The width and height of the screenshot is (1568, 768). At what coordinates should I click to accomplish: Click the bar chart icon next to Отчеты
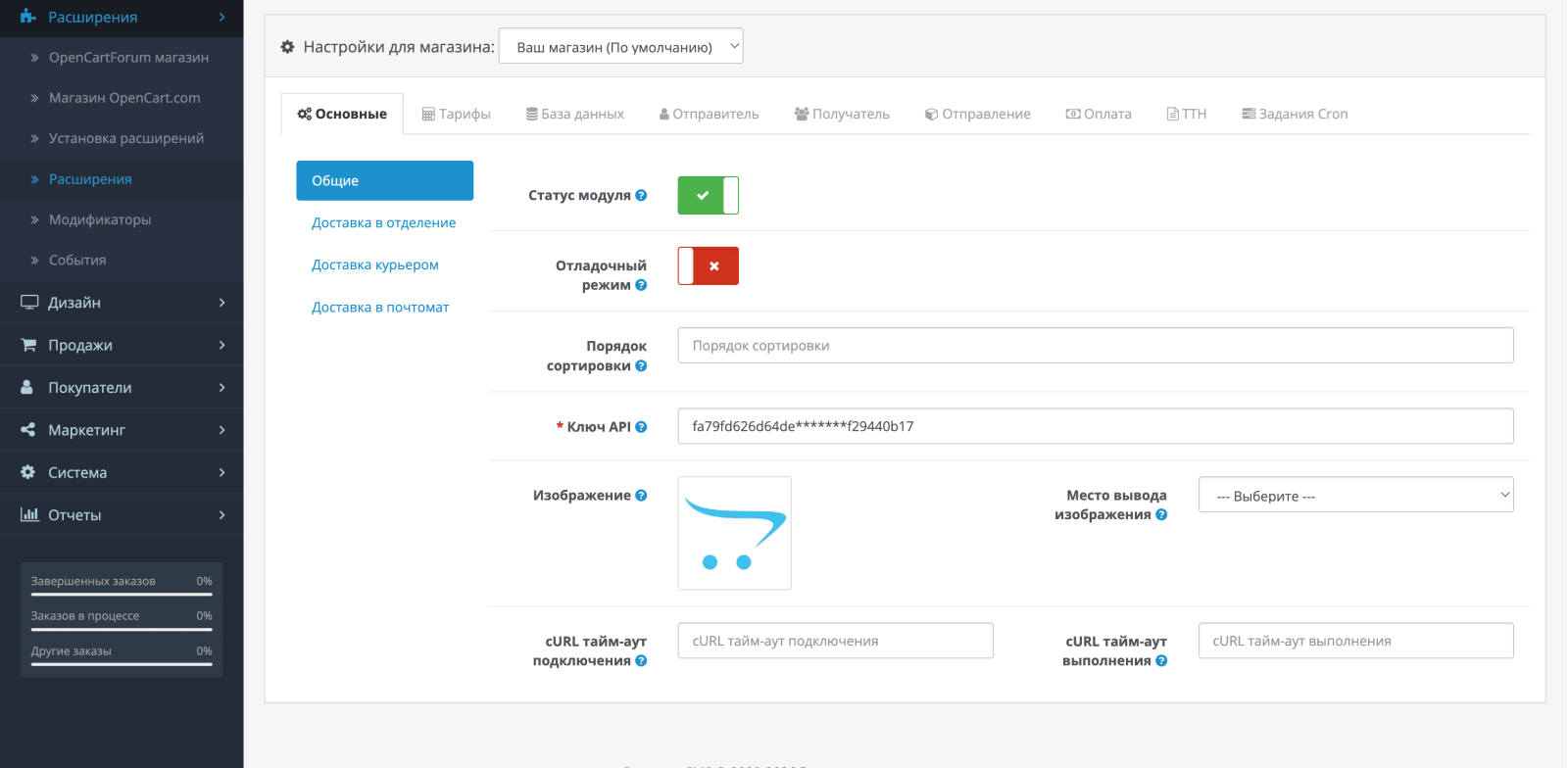29,514
